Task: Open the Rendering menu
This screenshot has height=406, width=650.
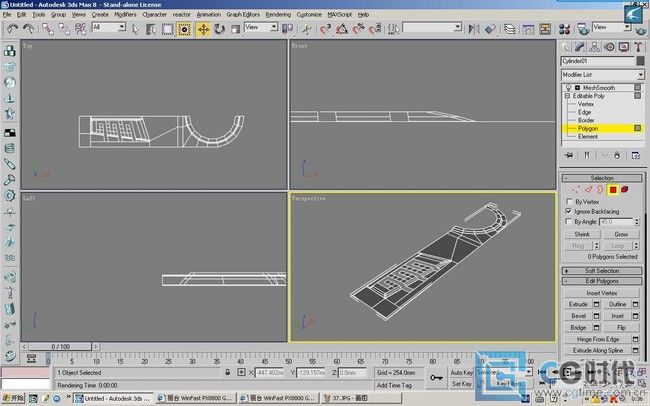Action: (278, 15)
